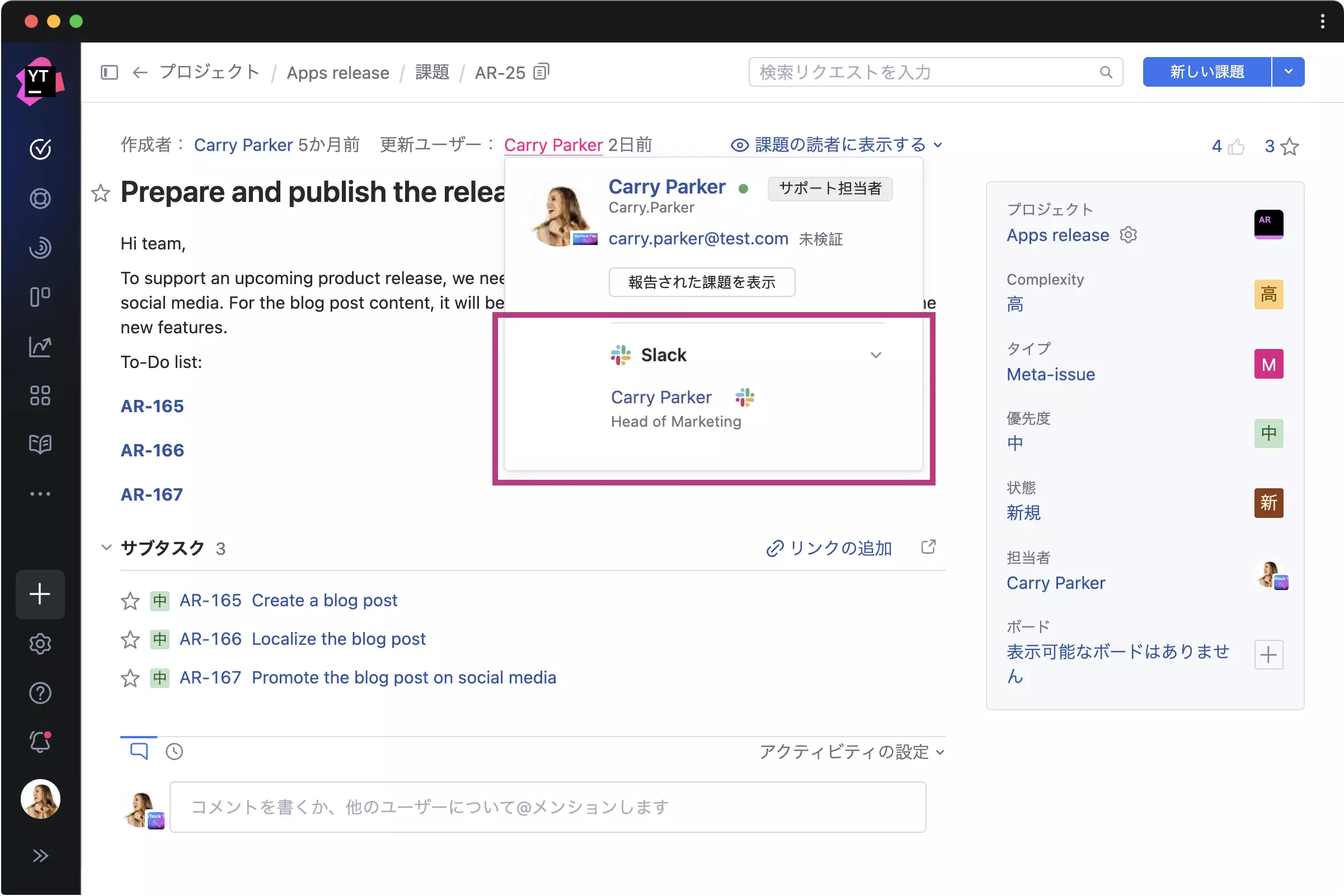Screen dimensions: 1344x896
Task: Open the Issues checkmark icon in sidebar
Action: (x=40, y=149)
